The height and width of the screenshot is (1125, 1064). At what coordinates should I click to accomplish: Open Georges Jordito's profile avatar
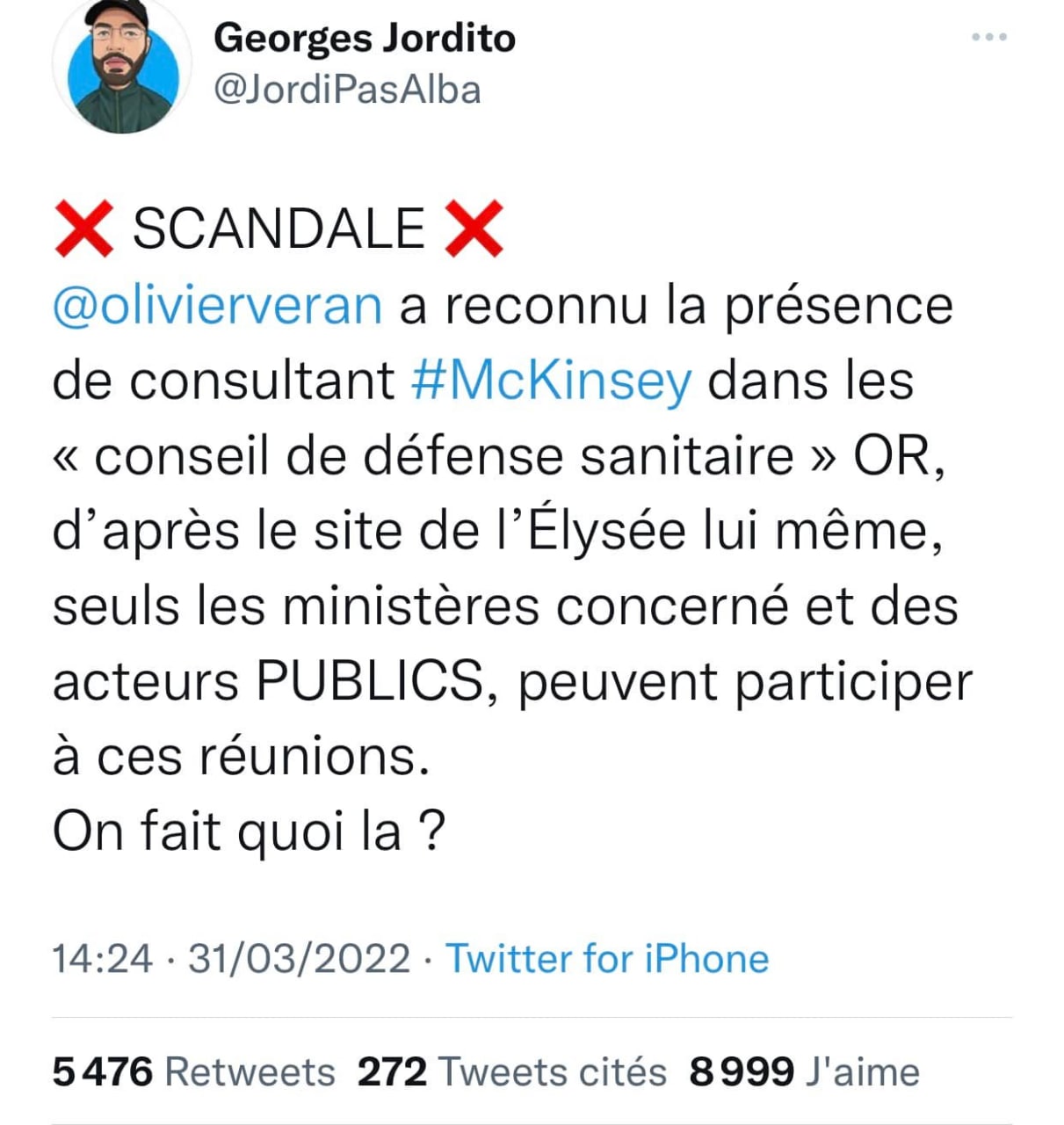[121, 67]
